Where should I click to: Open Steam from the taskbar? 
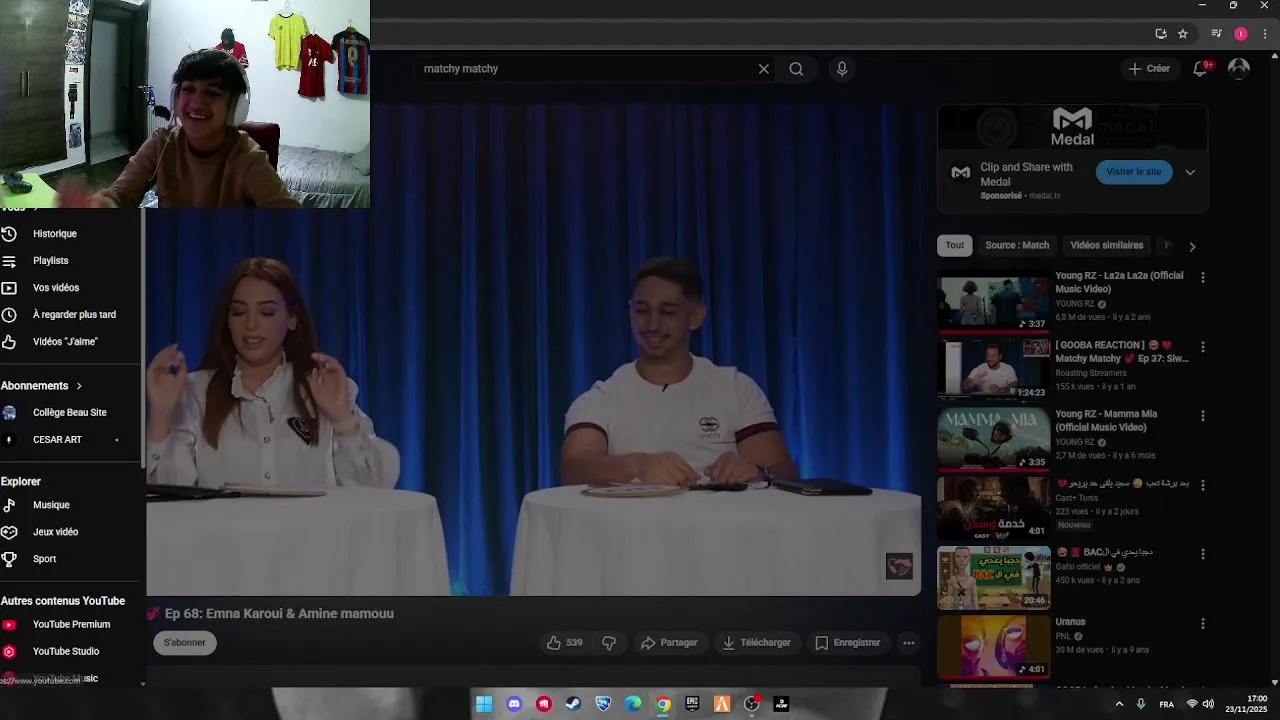click(573, 704)
